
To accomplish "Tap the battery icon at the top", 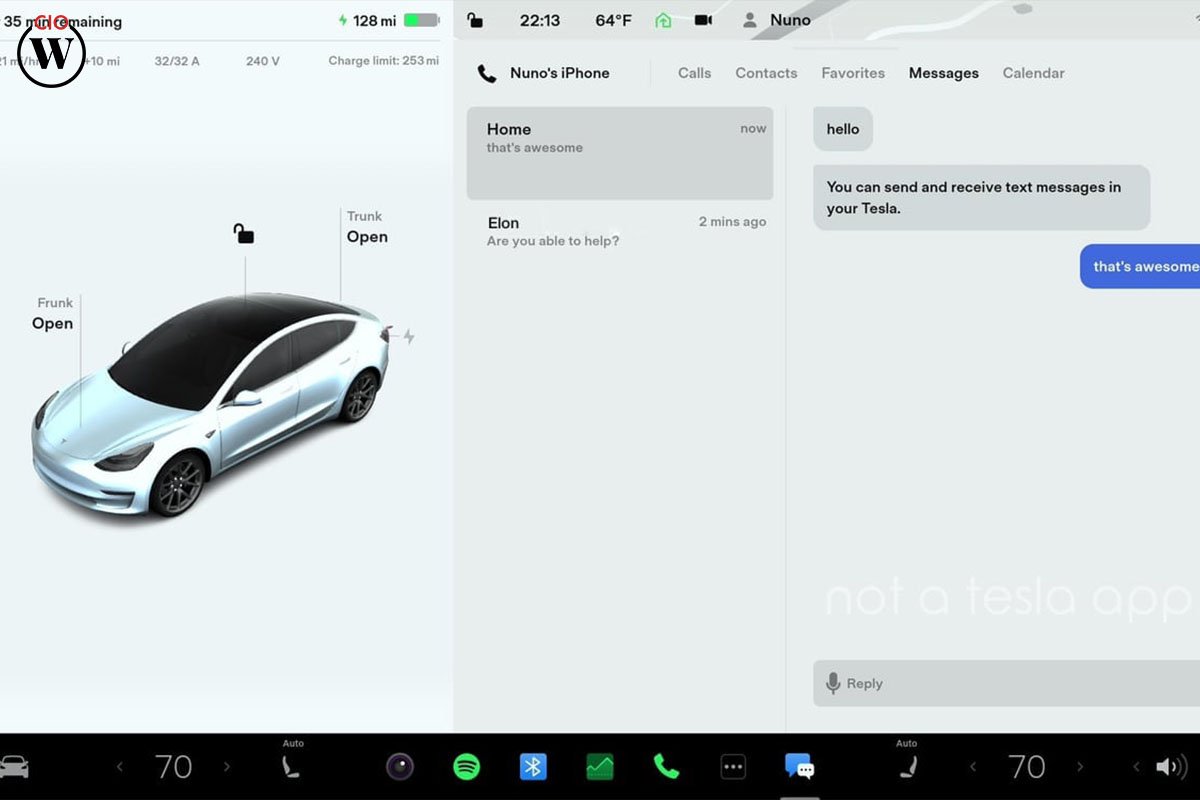I will 421,20.
